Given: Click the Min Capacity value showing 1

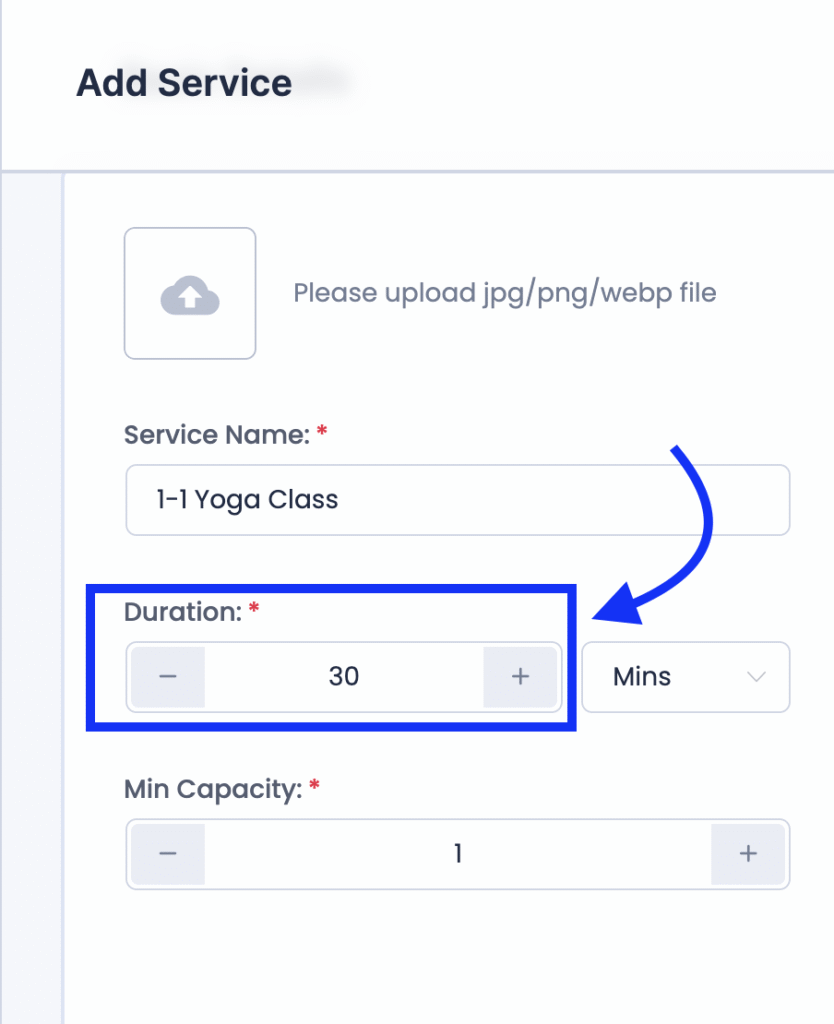Looking at the screenshot, I should click(458, 854).
